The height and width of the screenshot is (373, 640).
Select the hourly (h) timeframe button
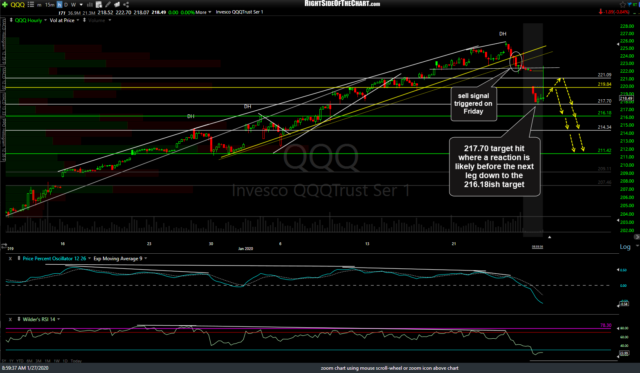[59, 5]
